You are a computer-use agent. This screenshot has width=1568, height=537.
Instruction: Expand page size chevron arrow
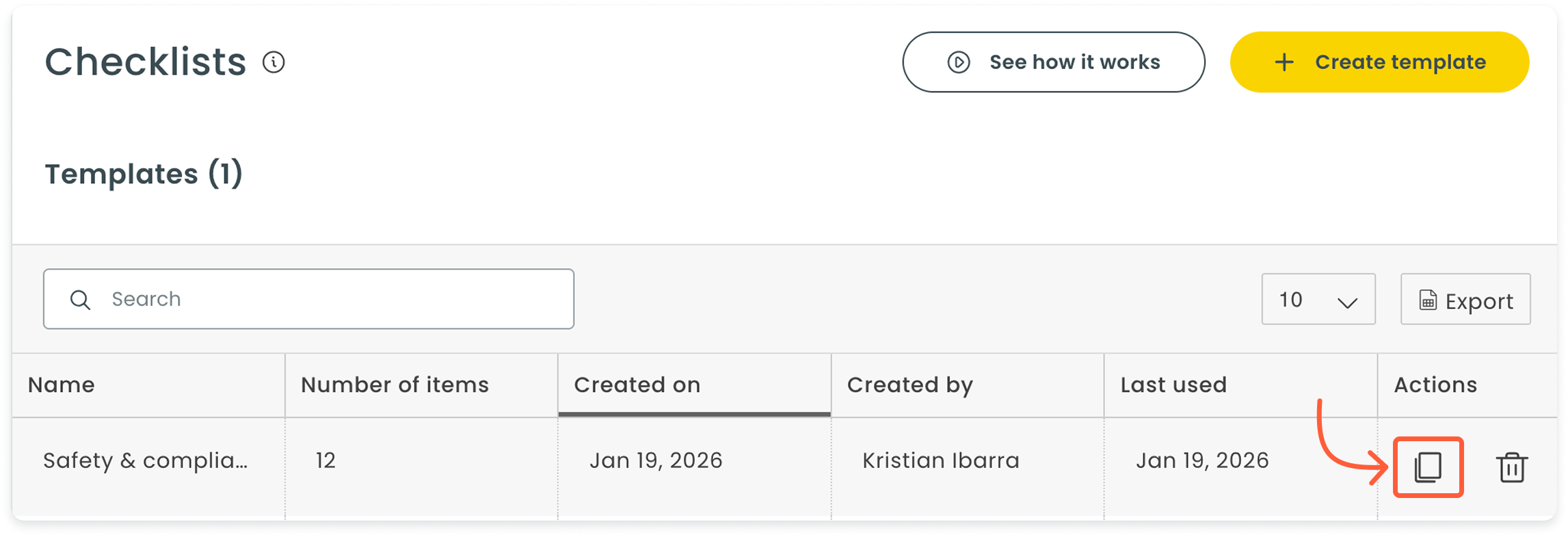[x=1347, y=302]
